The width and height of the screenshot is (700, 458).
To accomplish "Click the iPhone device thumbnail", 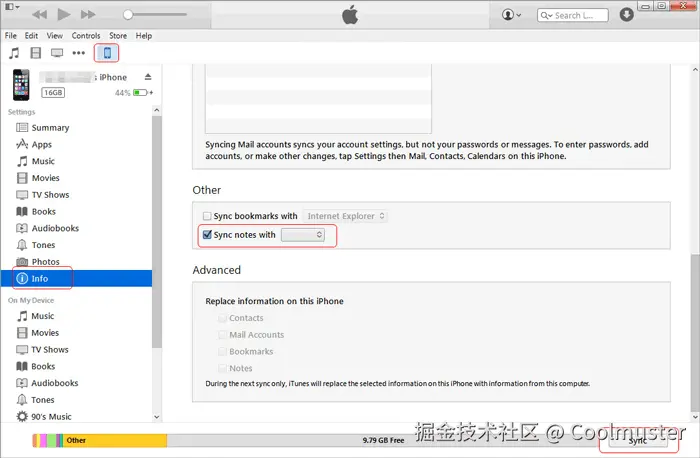I will (21, 85).
